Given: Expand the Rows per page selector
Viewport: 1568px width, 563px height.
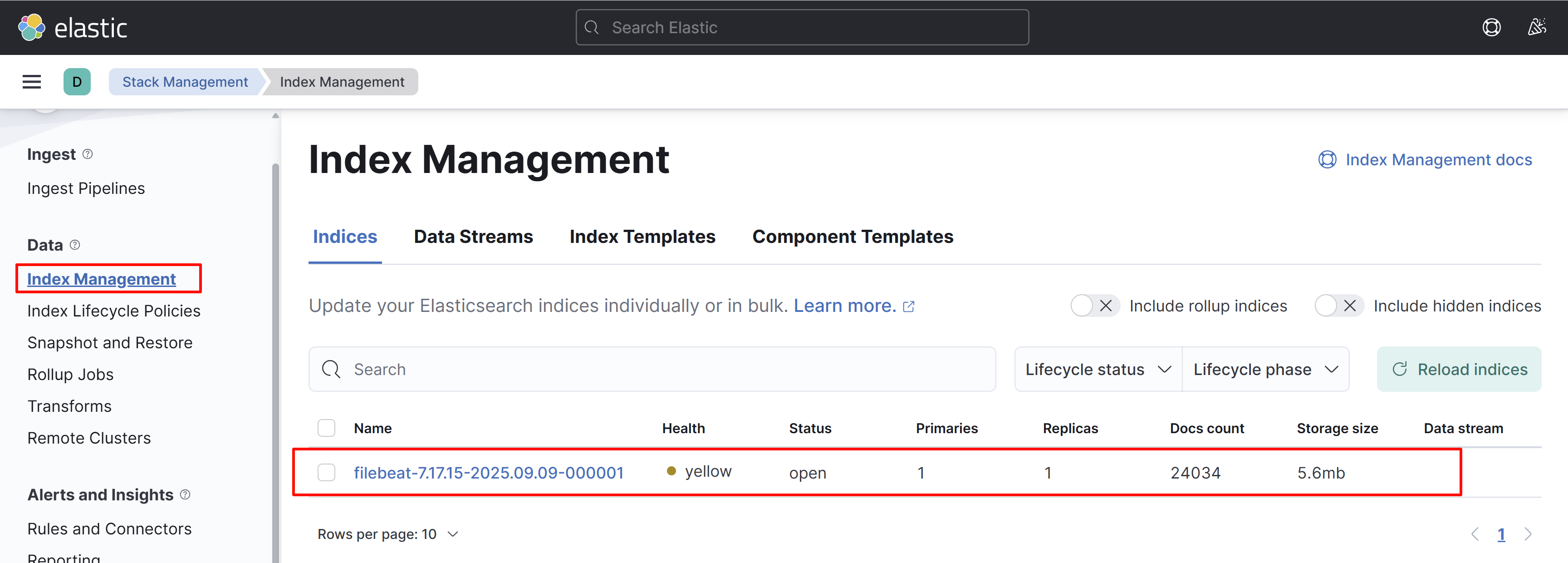Looking at the screenshot, I should (387, 534).
